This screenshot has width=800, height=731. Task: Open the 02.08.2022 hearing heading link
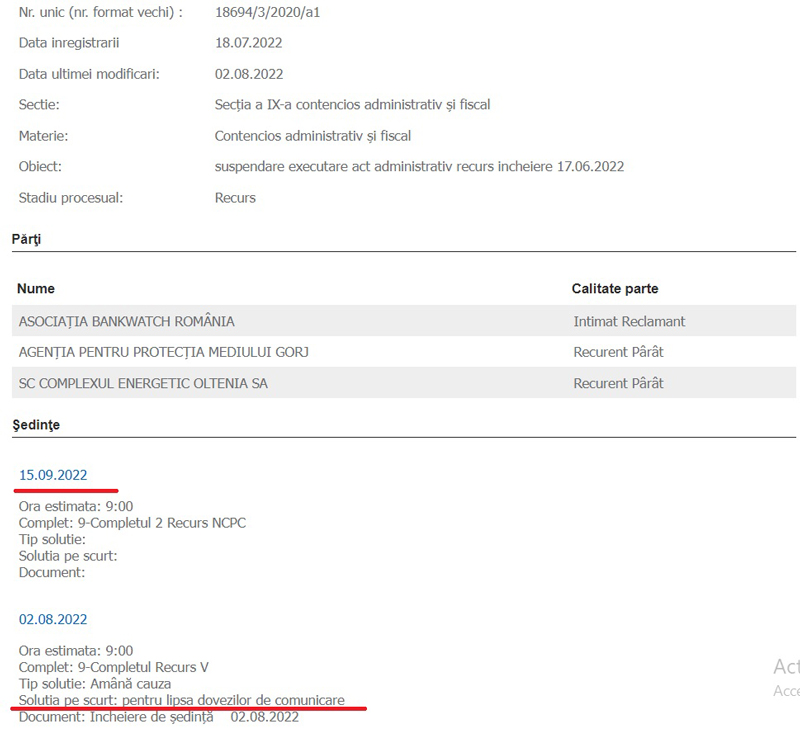(53, 619)
